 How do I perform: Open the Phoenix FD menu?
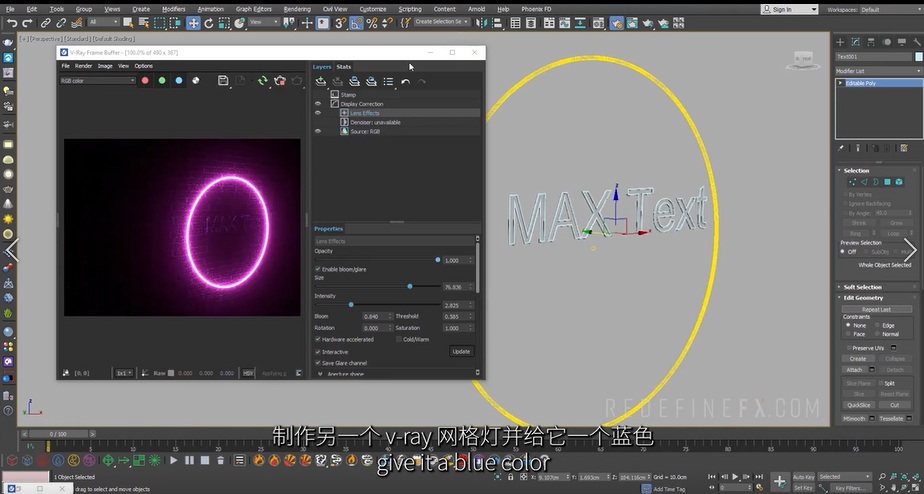536,9
